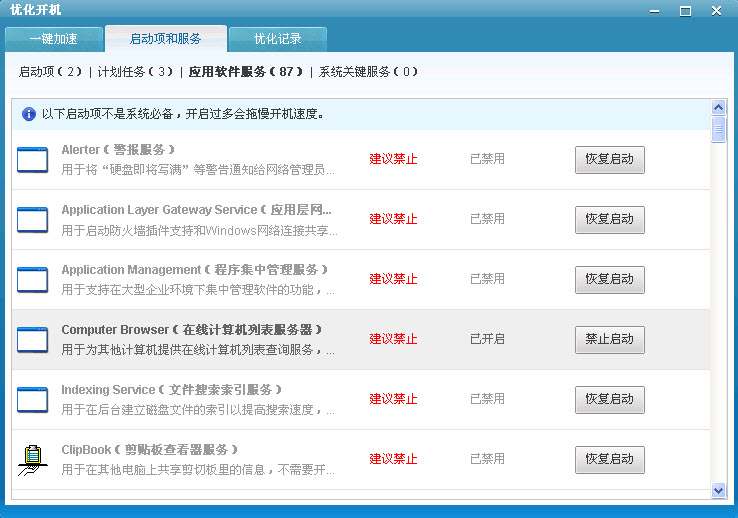Click the Alerter service window icon
Screen dimensions: 738x518
32,160
